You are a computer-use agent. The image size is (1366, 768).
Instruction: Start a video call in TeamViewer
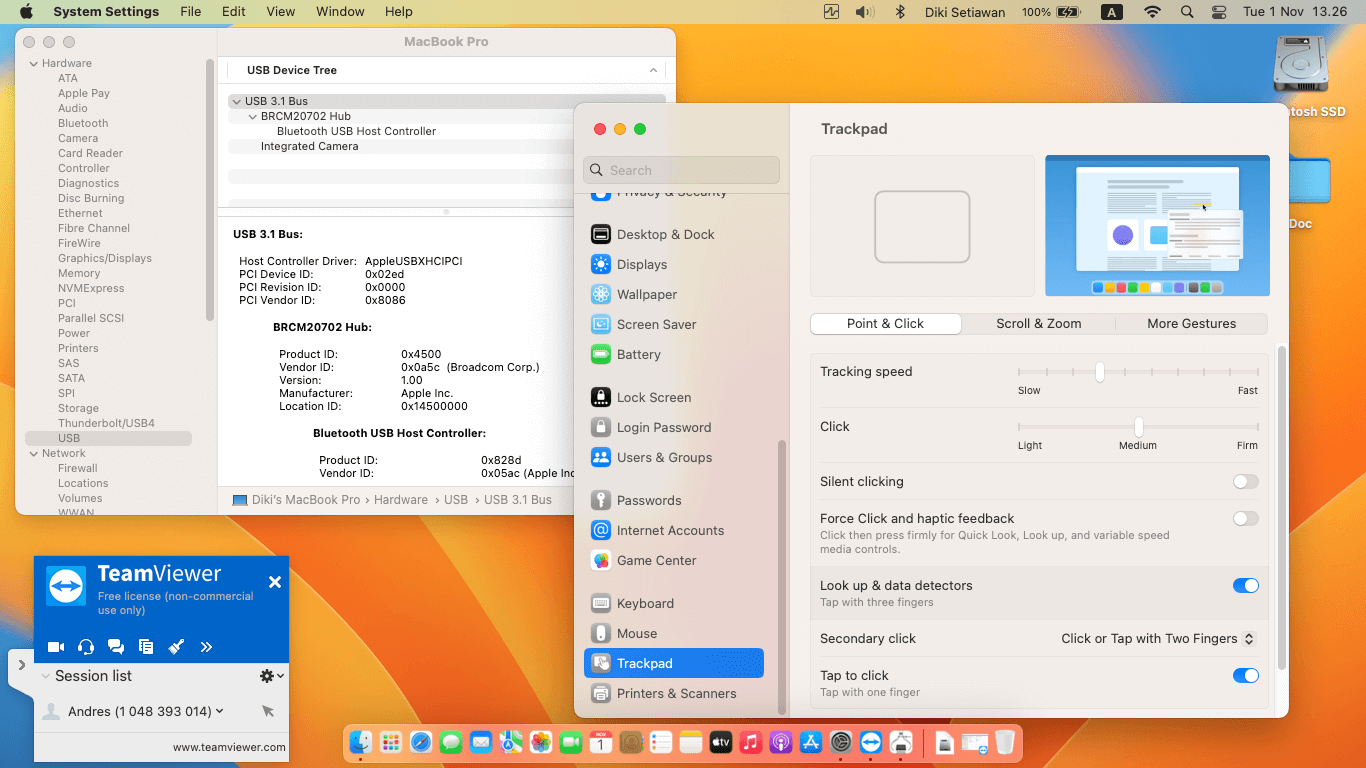[x=56, y=646]
